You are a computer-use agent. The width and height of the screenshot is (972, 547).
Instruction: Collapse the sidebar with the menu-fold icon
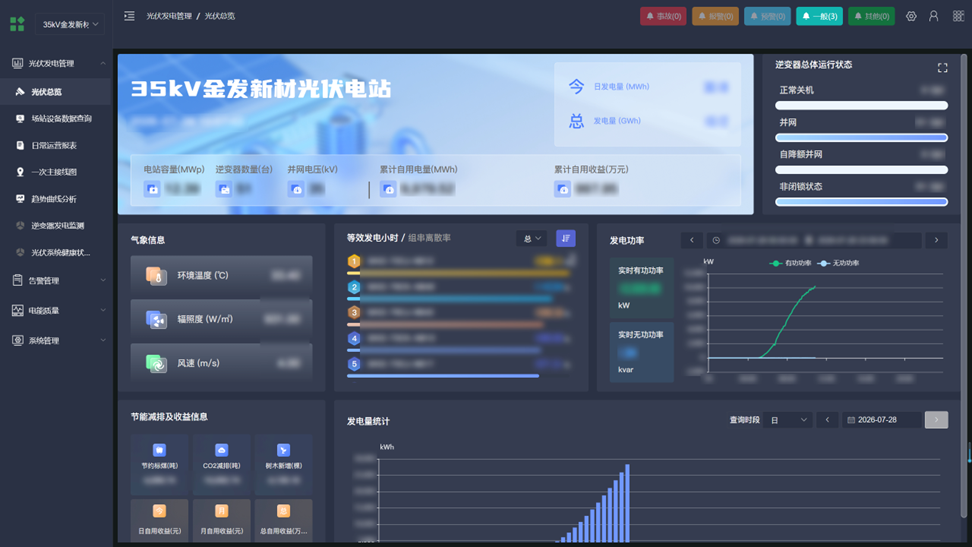click(129, 16)
